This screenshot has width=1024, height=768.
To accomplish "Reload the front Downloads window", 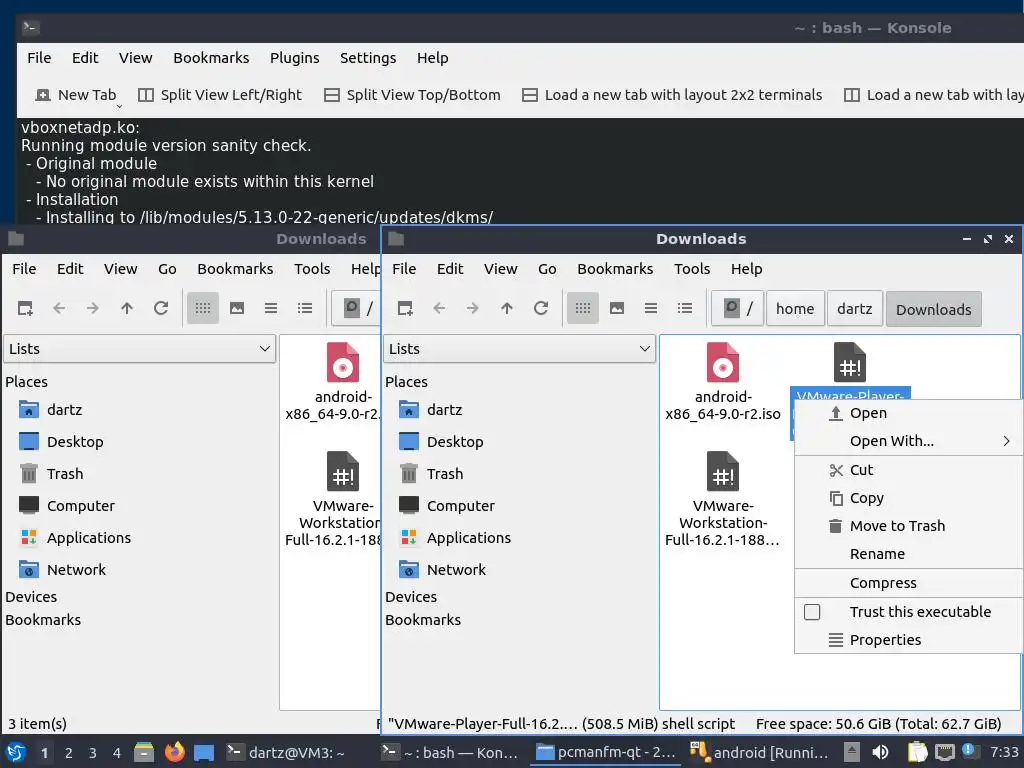I will point(541,308).
